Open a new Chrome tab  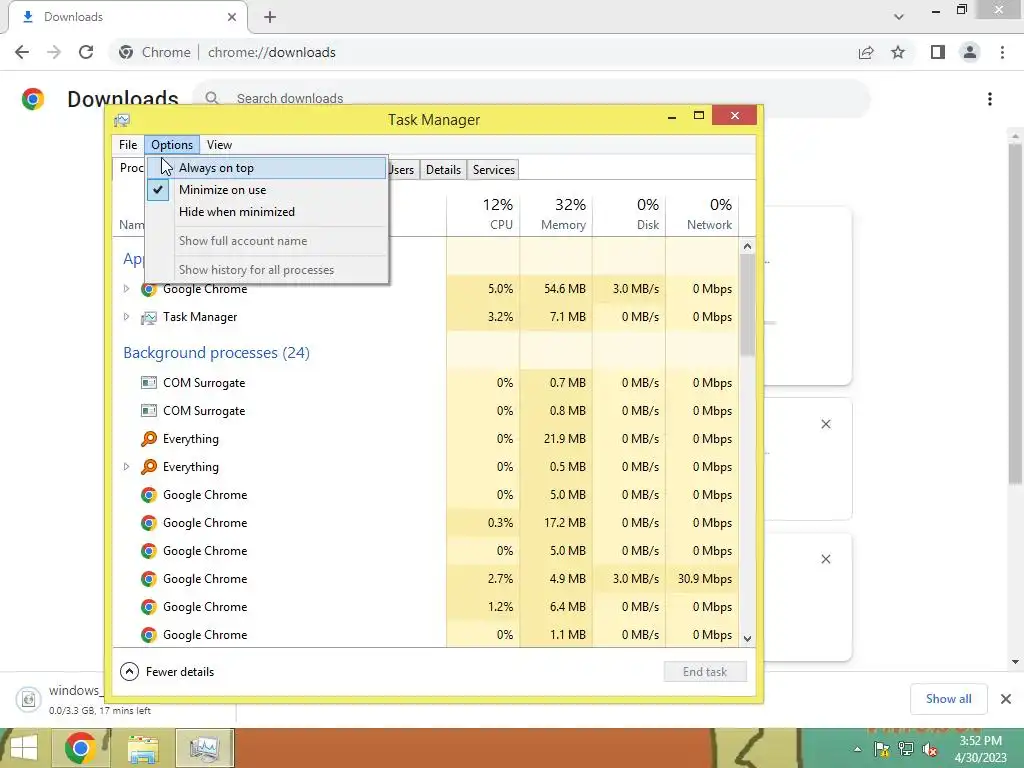pos(270,17)
